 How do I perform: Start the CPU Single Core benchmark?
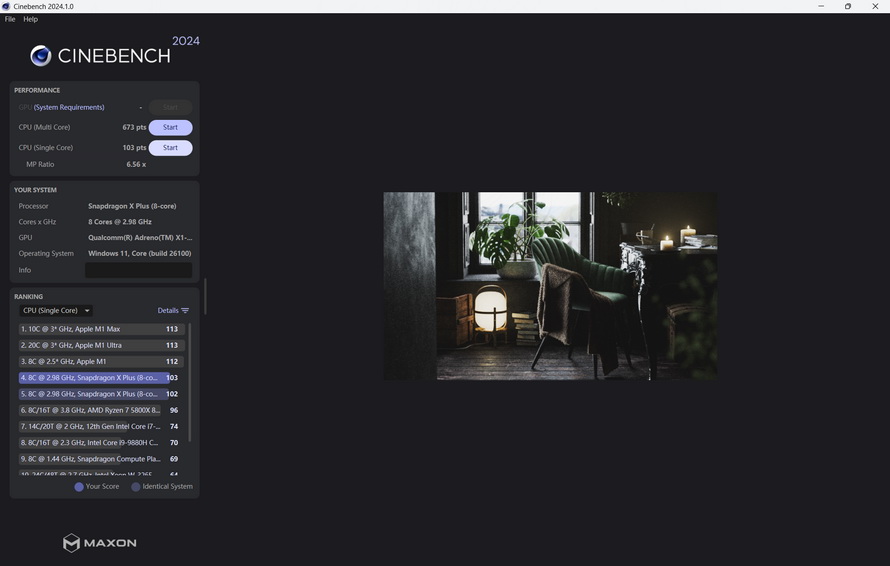(x=170, y=148)
